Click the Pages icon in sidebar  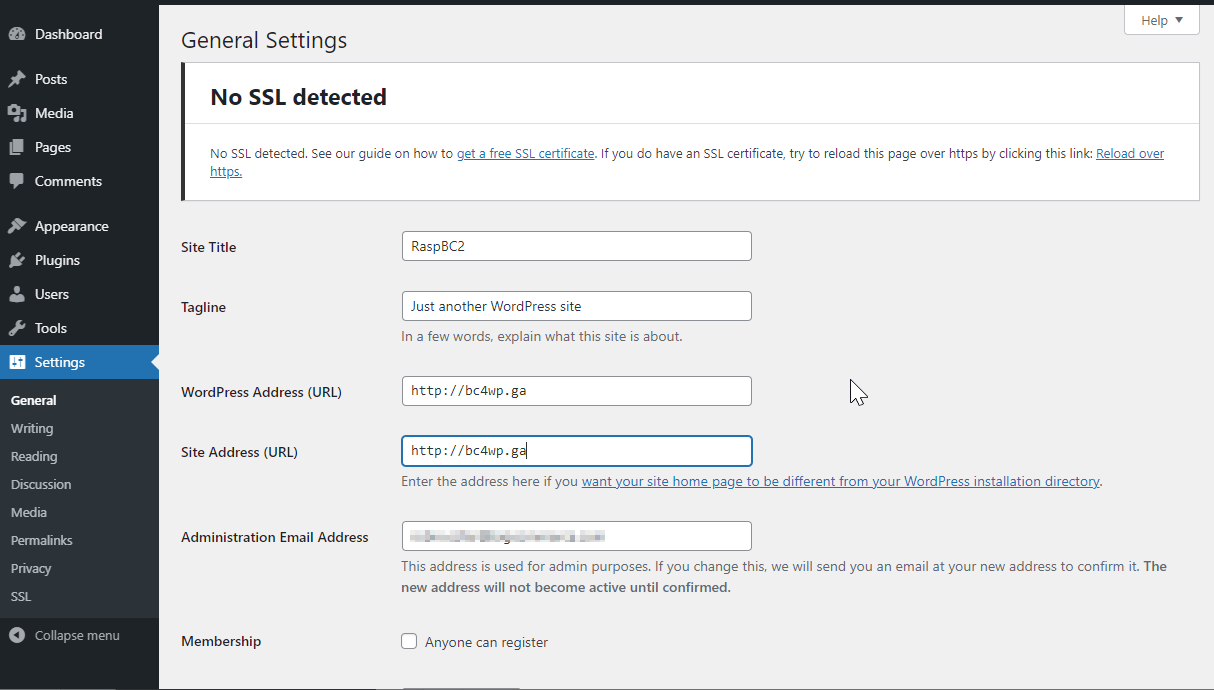pyautogui.click(x=17, y=147)
